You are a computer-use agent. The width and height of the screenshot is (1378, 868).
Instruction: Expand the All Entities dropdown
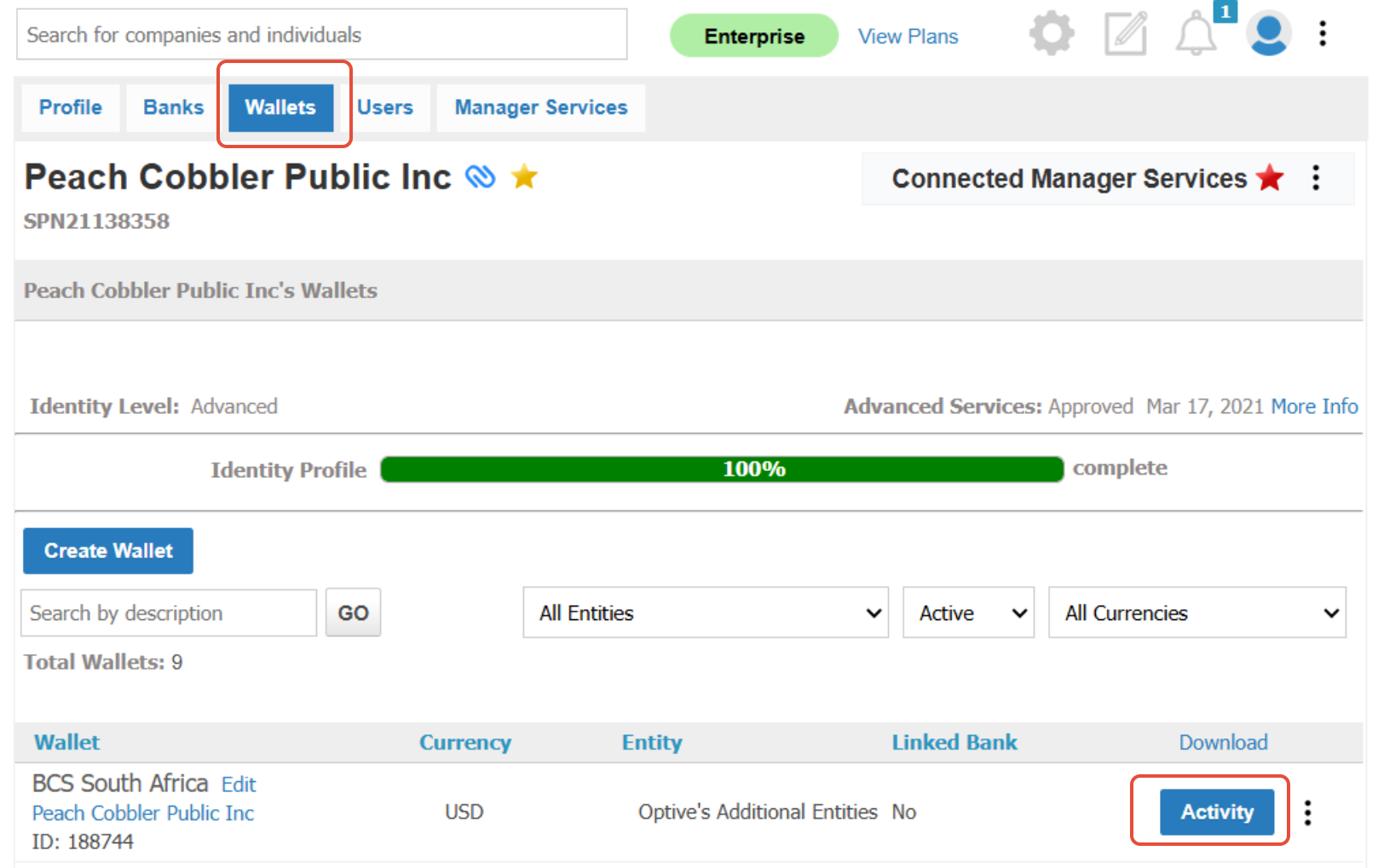pos(706,612)
